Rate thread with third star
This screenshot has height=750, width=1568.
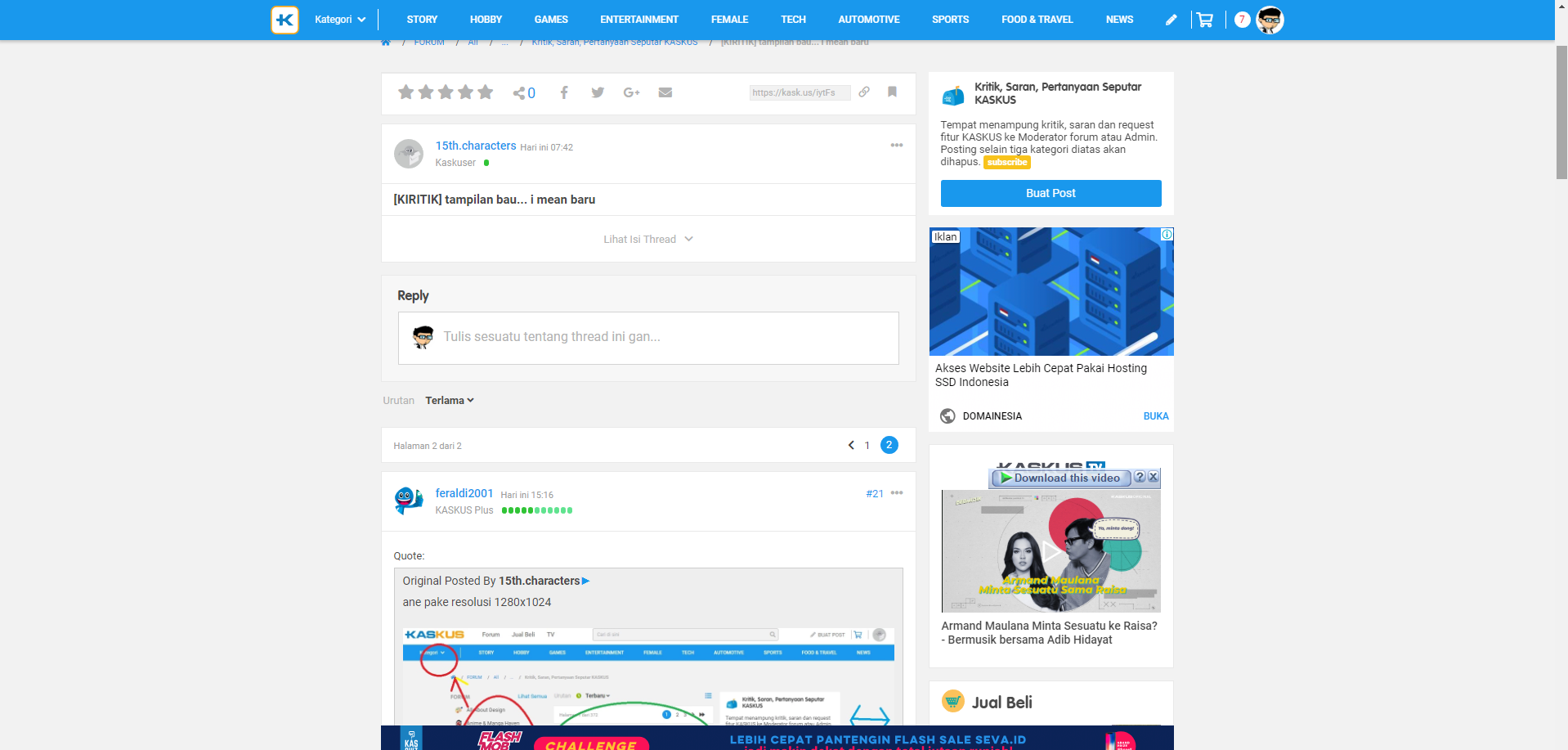[x=446, y=92]
